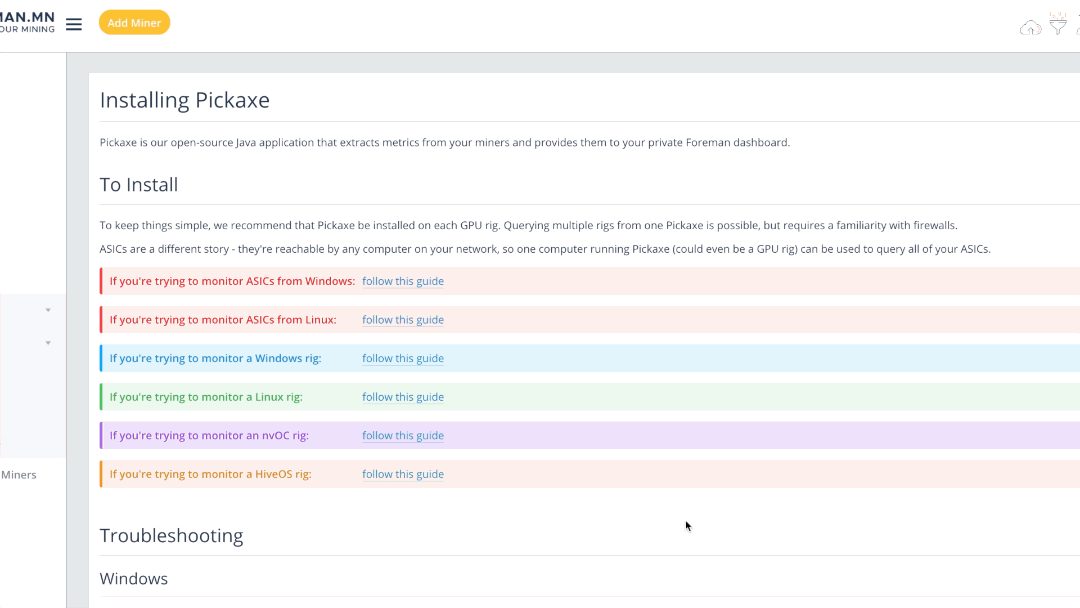Open guide for monitoring ASICs from Linux
This screenshot has width=1080, height=608.
(403, 319)
